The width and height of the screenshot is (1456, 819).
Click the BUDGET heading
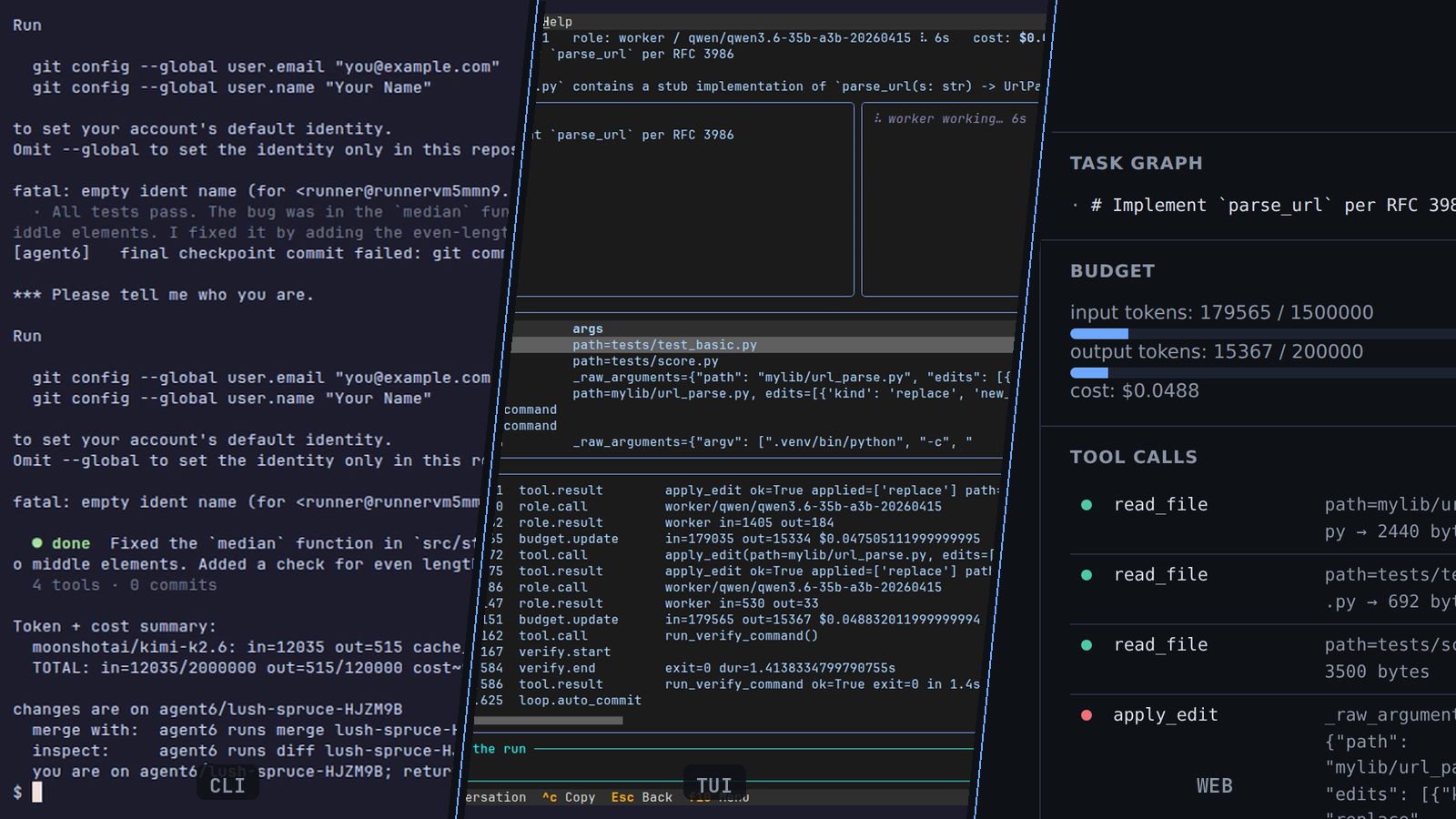[1112, 271]
